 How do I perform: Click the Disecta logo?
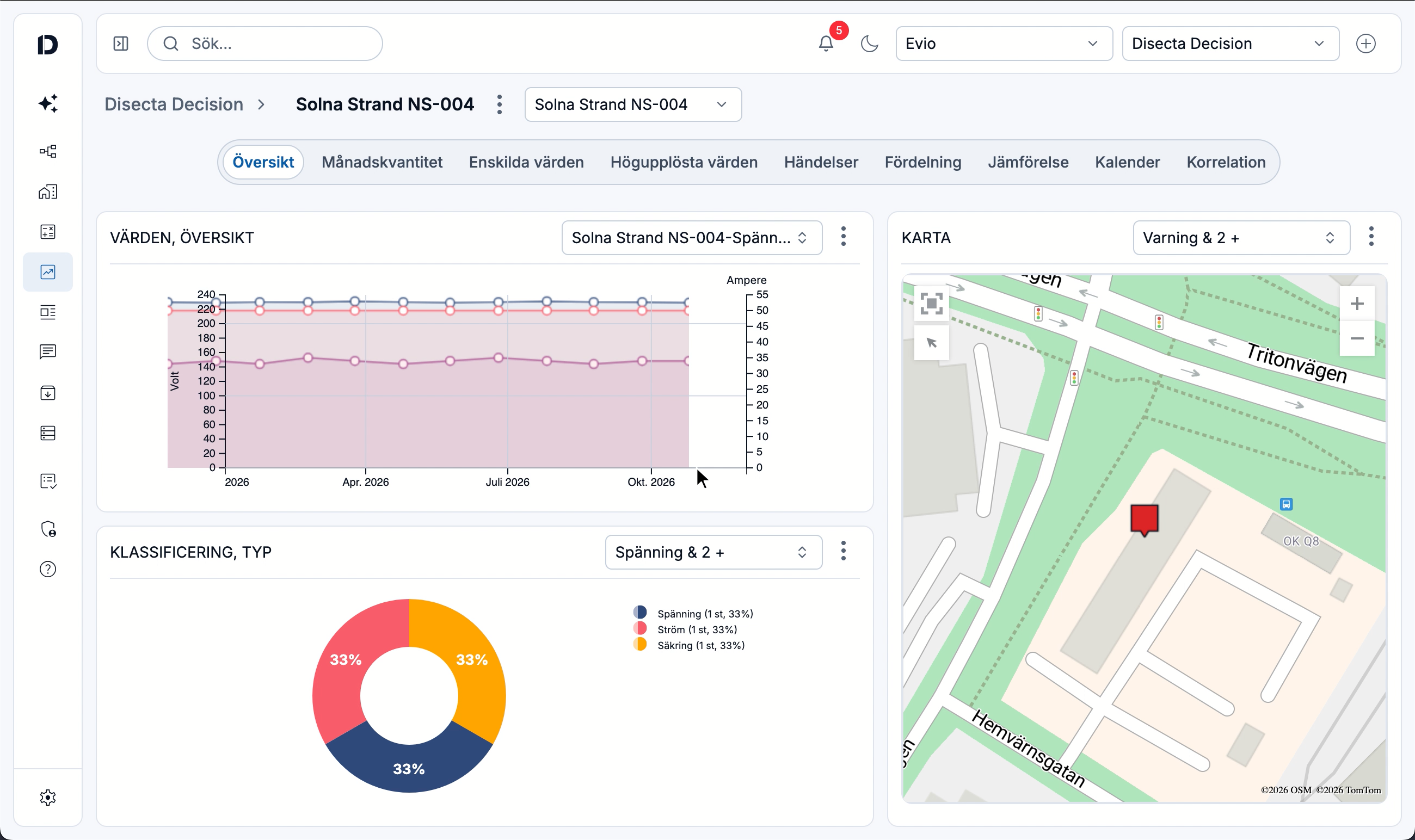click(x=48, y=45)
